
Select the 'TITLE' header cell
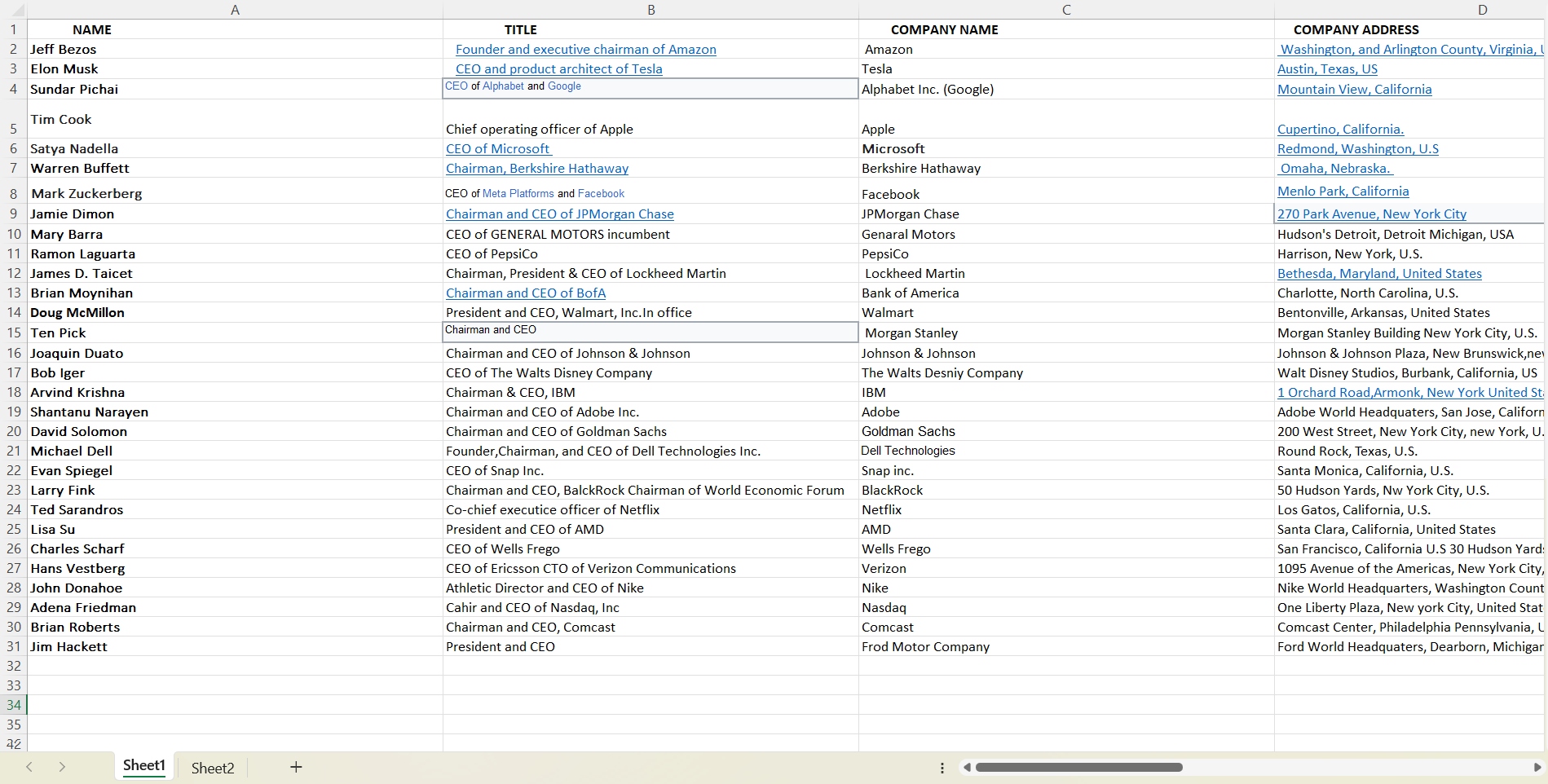point(651,29)
